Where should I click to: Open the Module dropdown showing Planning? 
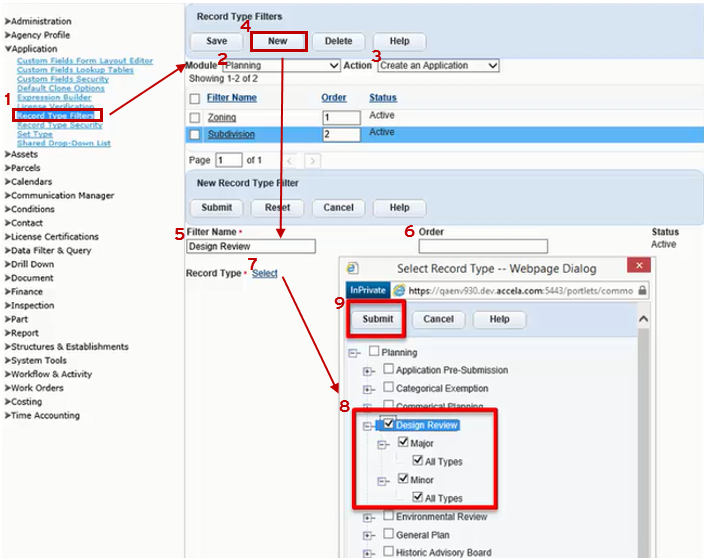(x=282, y=66)
